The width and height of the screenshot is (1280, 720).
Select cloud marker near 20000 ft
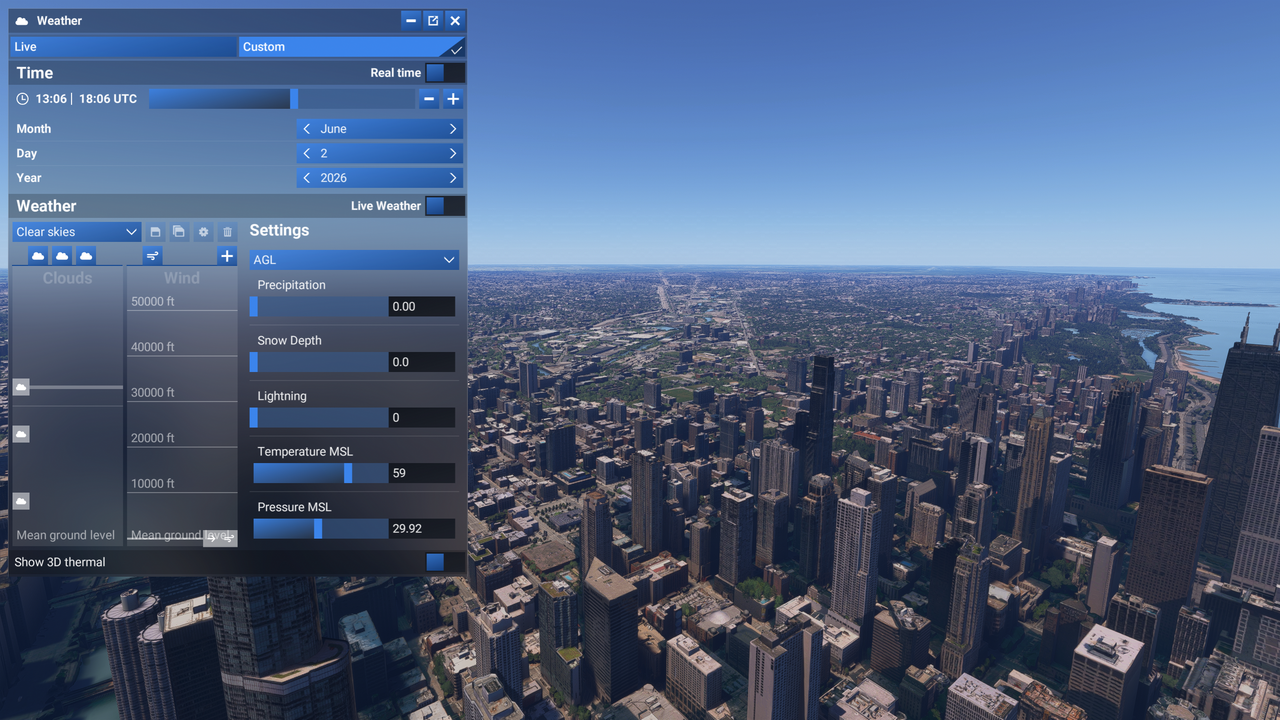[21, 434]
